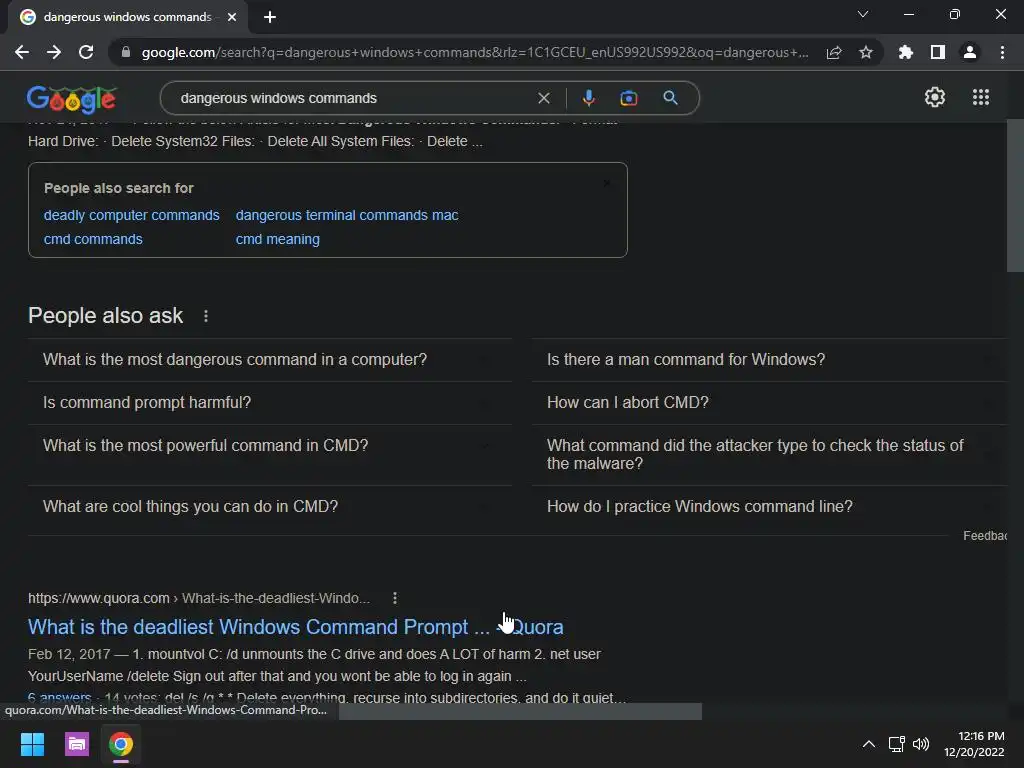The width and height of the screenshot is (1024, 768).
Task: Open a new tab with plus button
Action: point(270,17)
